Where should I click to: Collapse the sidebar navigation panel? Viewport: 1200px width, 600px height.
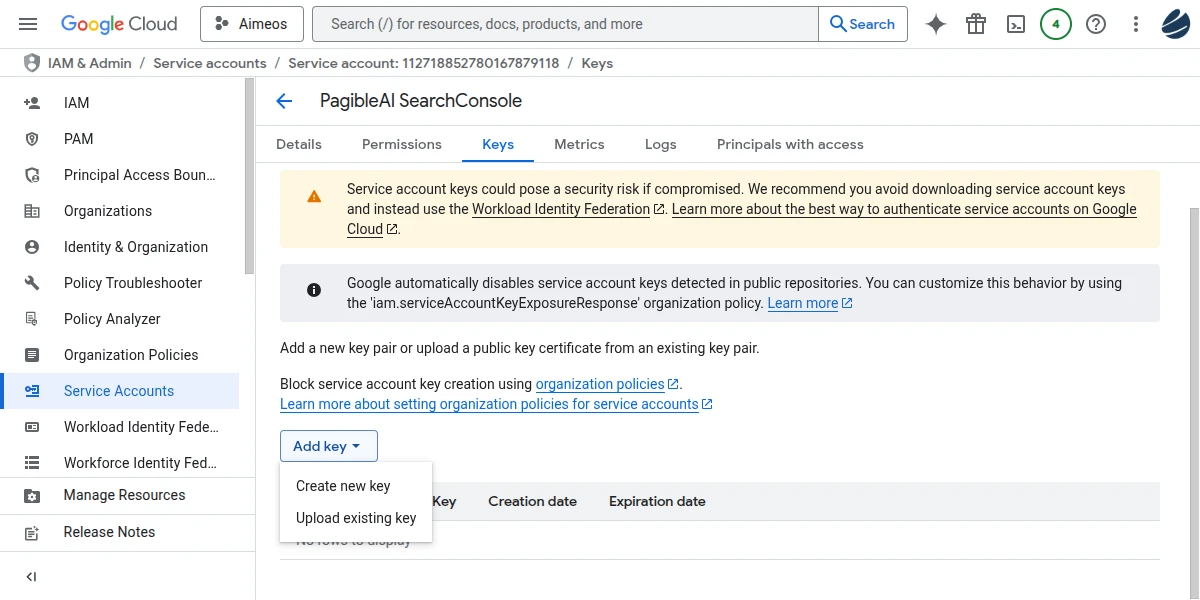point(31,577)
